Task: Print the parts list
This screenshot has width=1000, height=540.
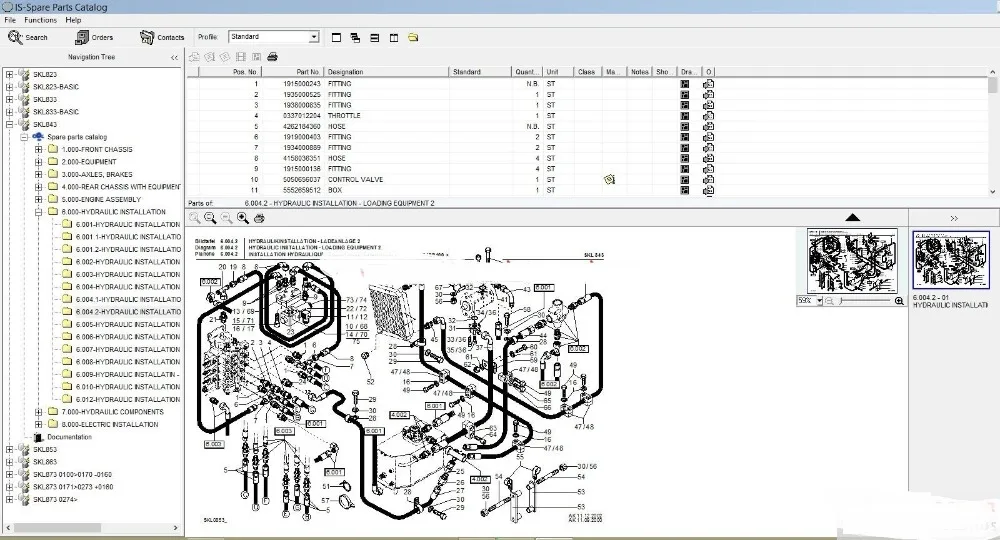Action: tap(272, 57)
